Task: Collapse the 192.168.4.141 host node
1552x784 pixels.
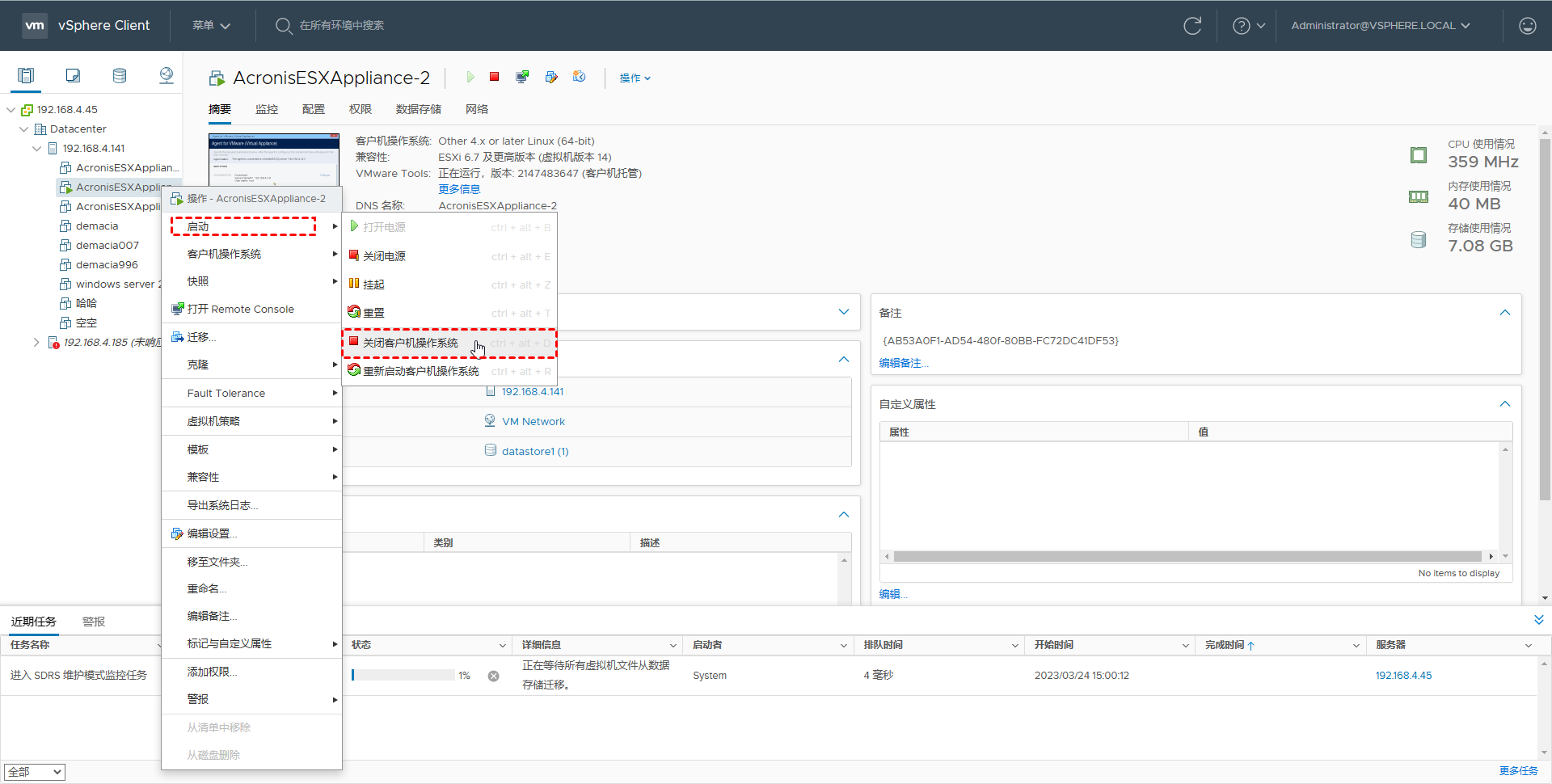Action: pos(36,149)
